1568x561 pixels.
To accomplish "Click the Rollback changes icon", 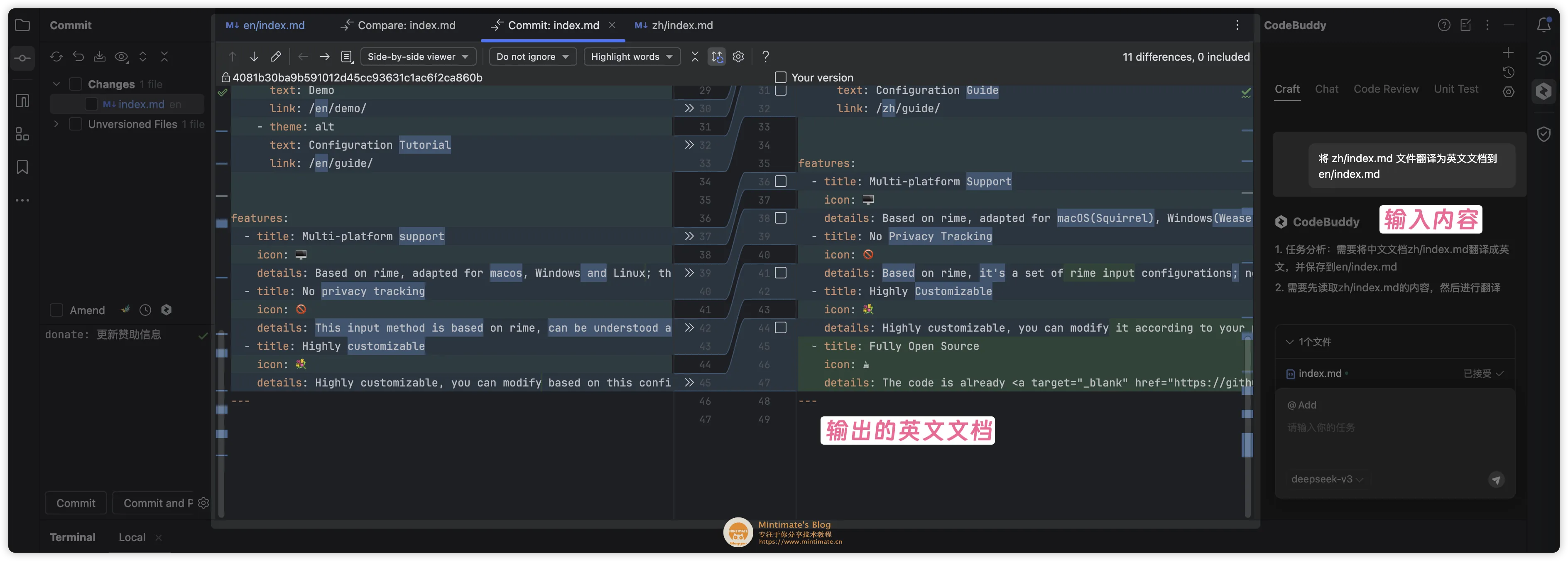I will click(78, 57).
